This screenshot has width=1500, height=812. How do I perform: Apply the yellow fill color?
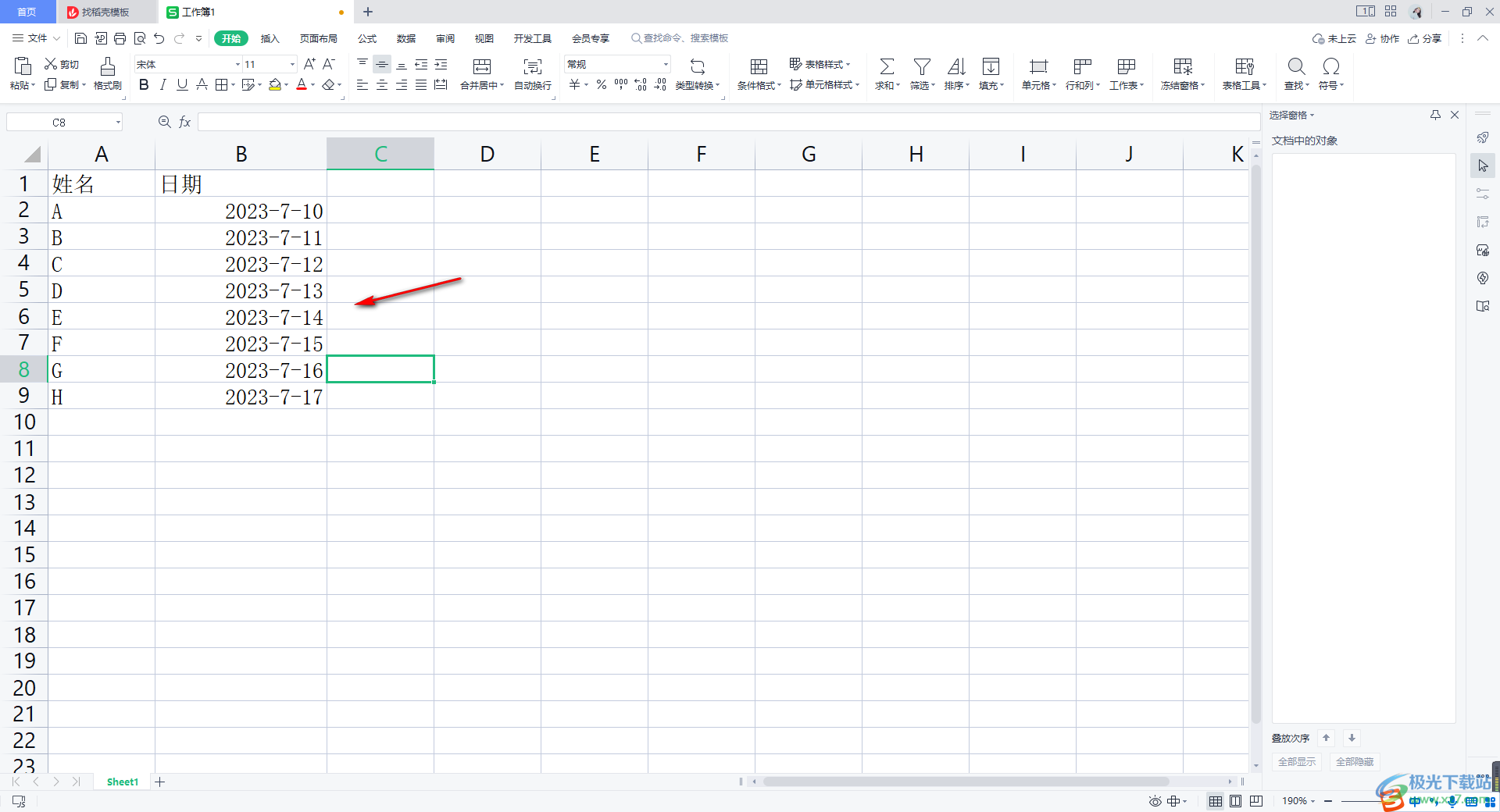[275, 84]
